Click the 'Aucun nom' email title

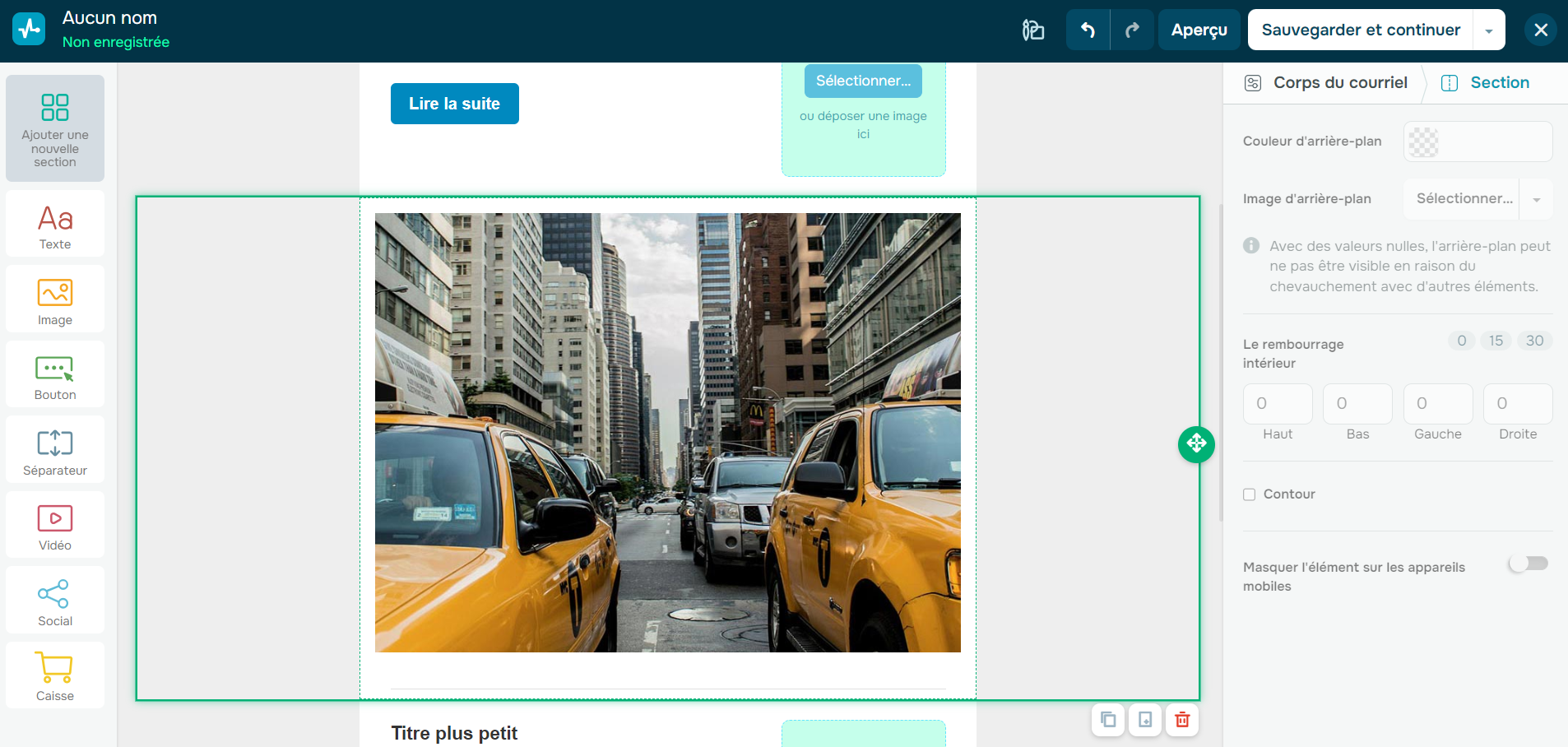point(109,18)
